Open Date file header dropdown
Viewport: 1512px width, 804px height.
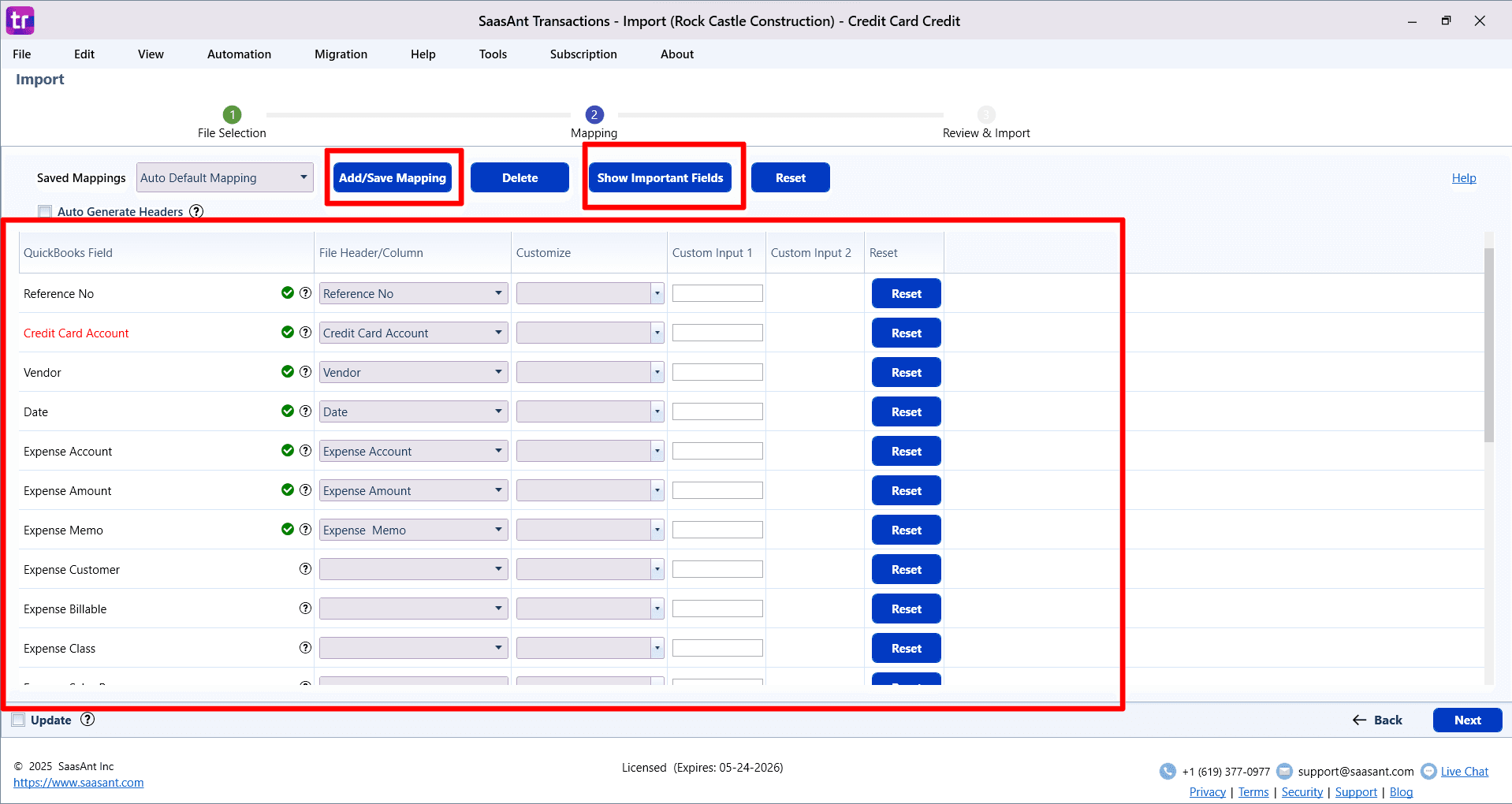[x=413, y=411]
